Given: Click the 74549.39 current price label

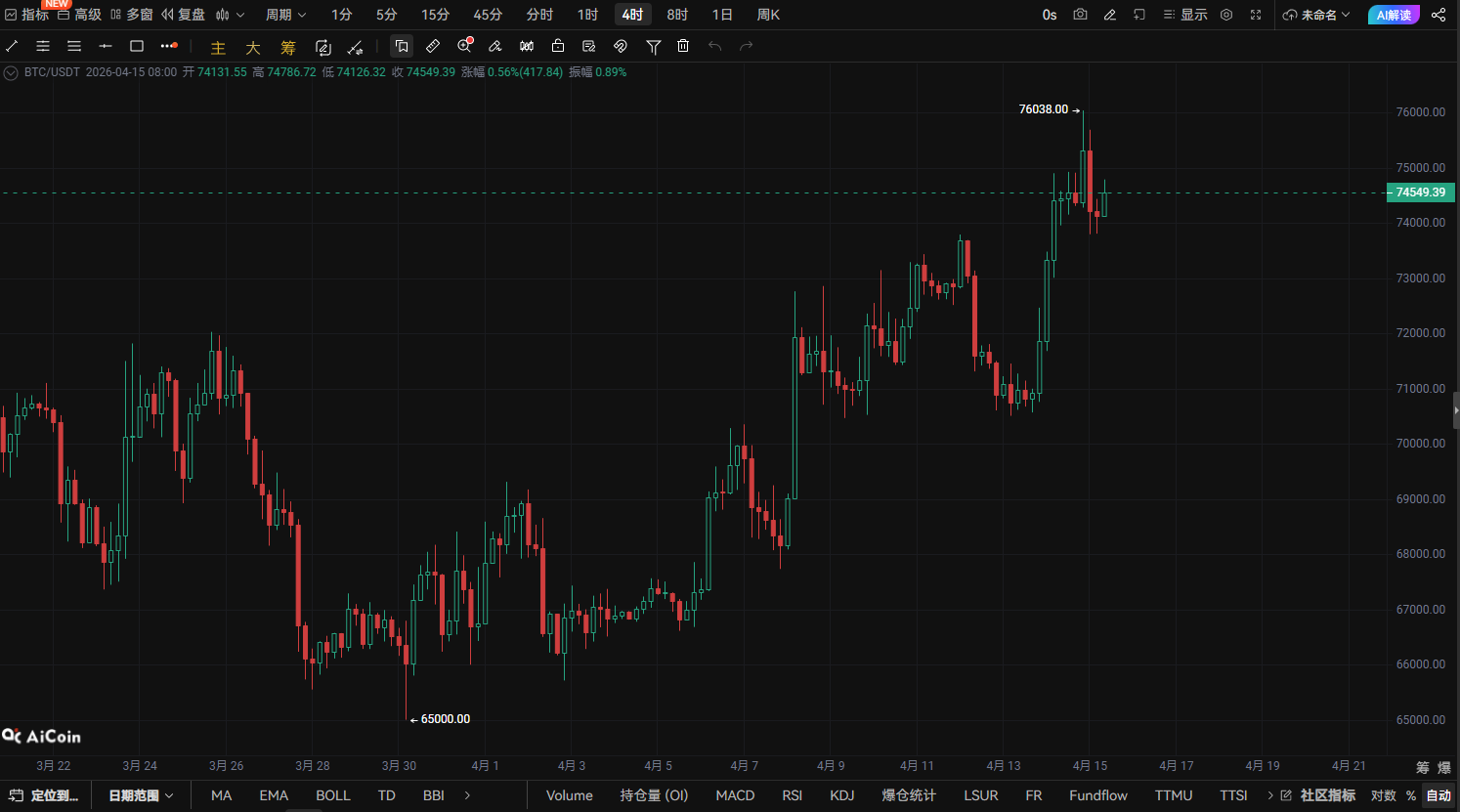Looking at the screenshot, I should click(x=1421, y=192).
